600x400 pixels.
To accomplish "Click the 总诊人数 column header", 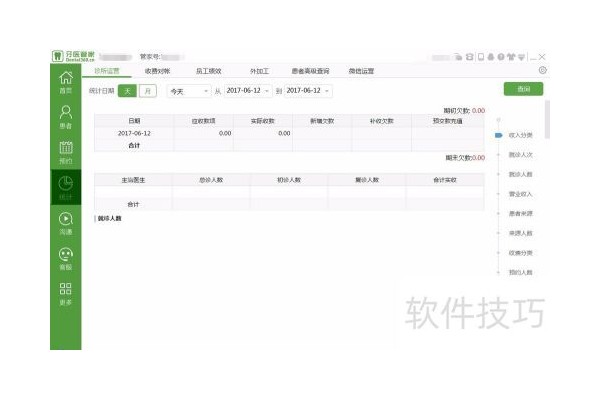I will pos(211,180).
